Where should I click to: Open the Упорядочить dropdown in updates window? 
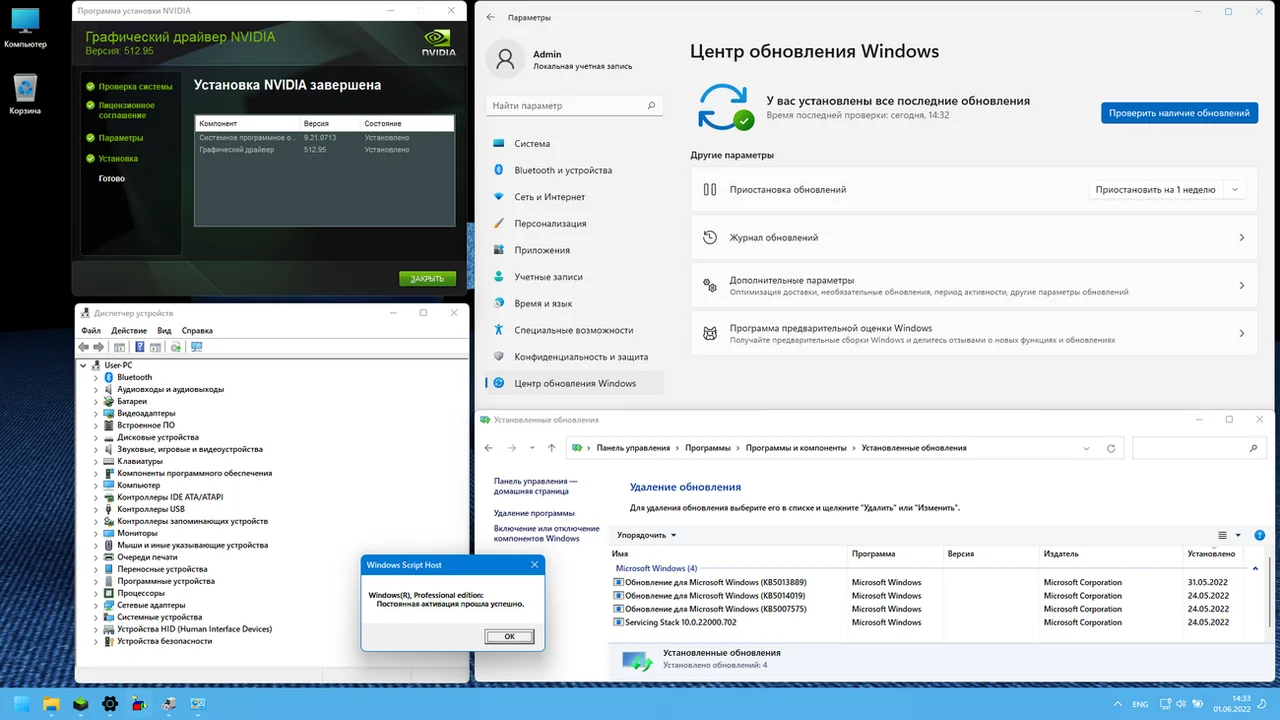647,535
